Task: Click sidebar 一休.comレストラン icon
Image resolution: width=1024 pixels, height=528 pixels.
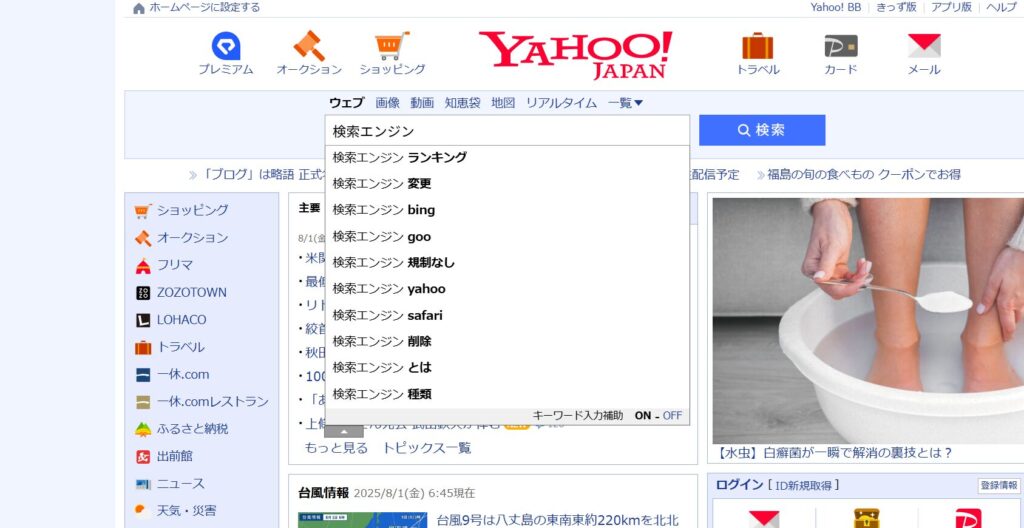Action: click(x=143, y=403)
